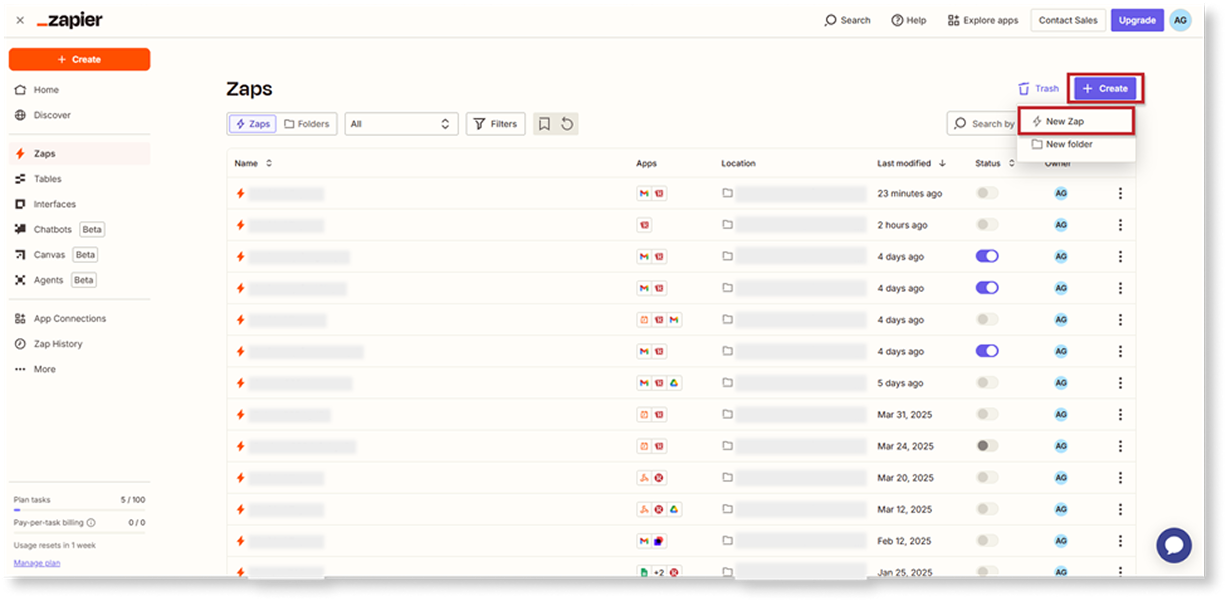Open the chat support bubble
The width and height of the screenshot is (1226, 601).
click(x=1173, y=545)
